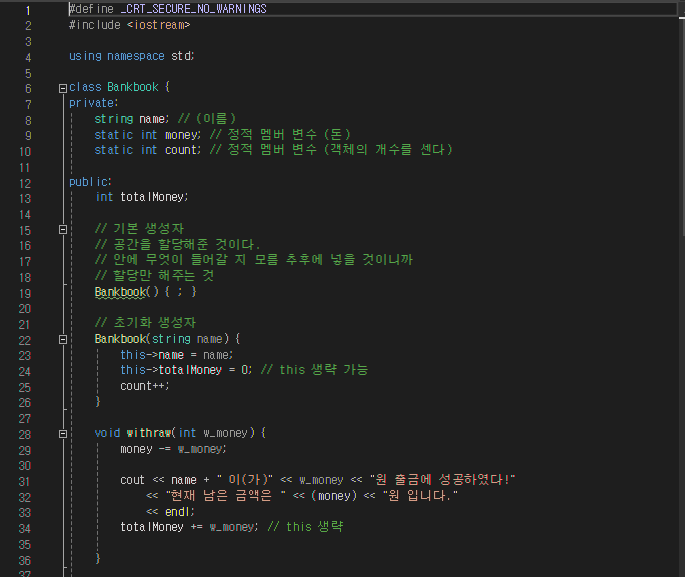Image resolution: width=685 pixels, height=577 pixels.
Task: Click line number 30 in the gutter
Action: (25, 466)
